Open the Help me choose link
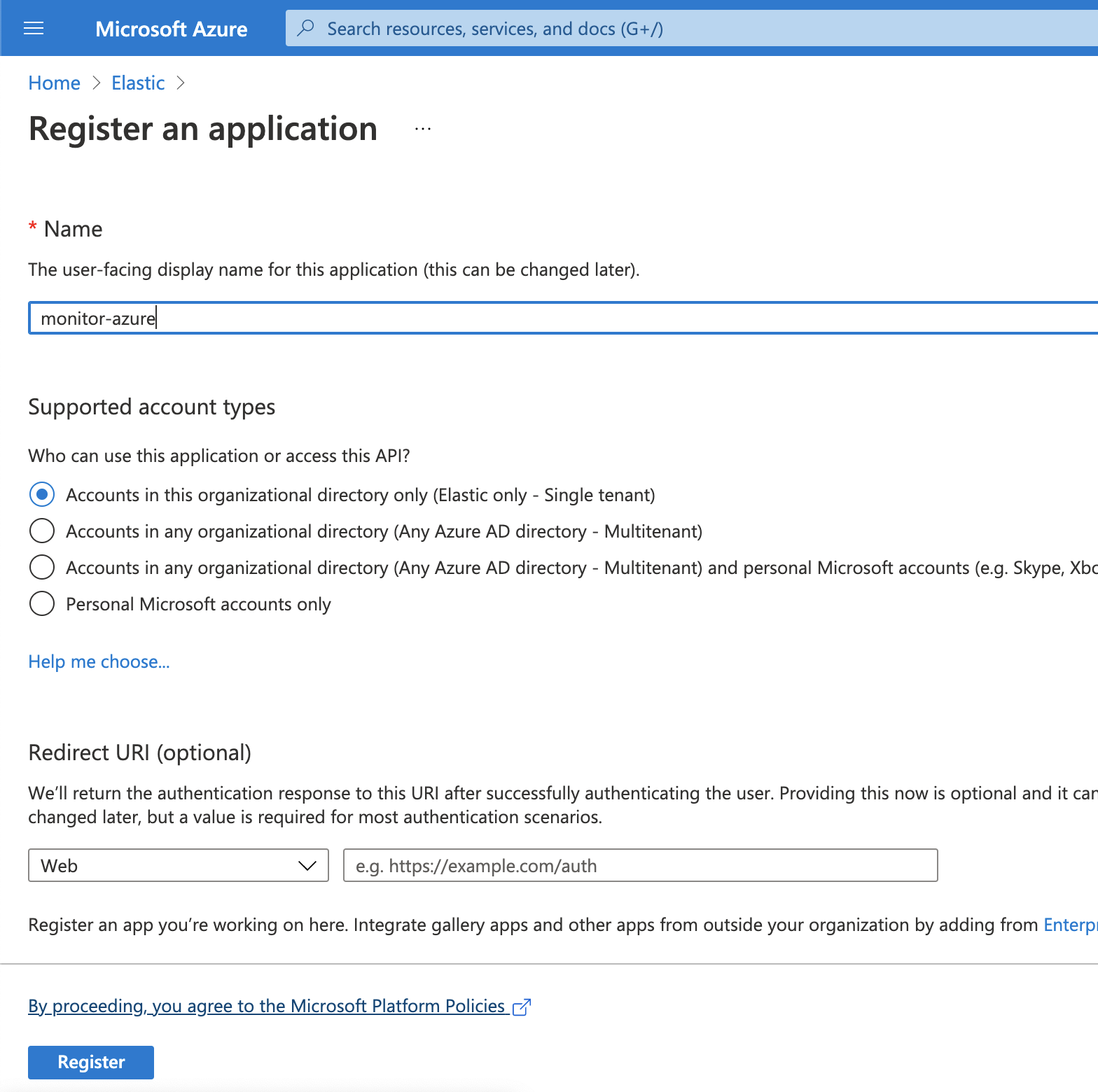Screen dimensions: 1098x1092 coord(99,661)
